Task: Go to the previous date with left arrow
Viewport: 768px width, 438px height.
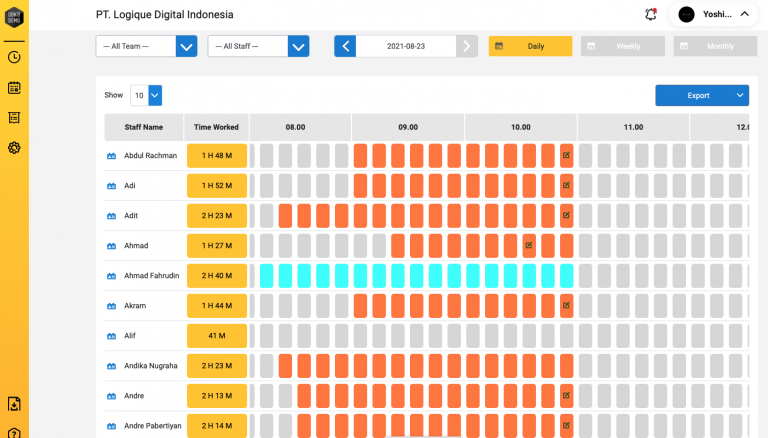Action: (x=345, y=46)
